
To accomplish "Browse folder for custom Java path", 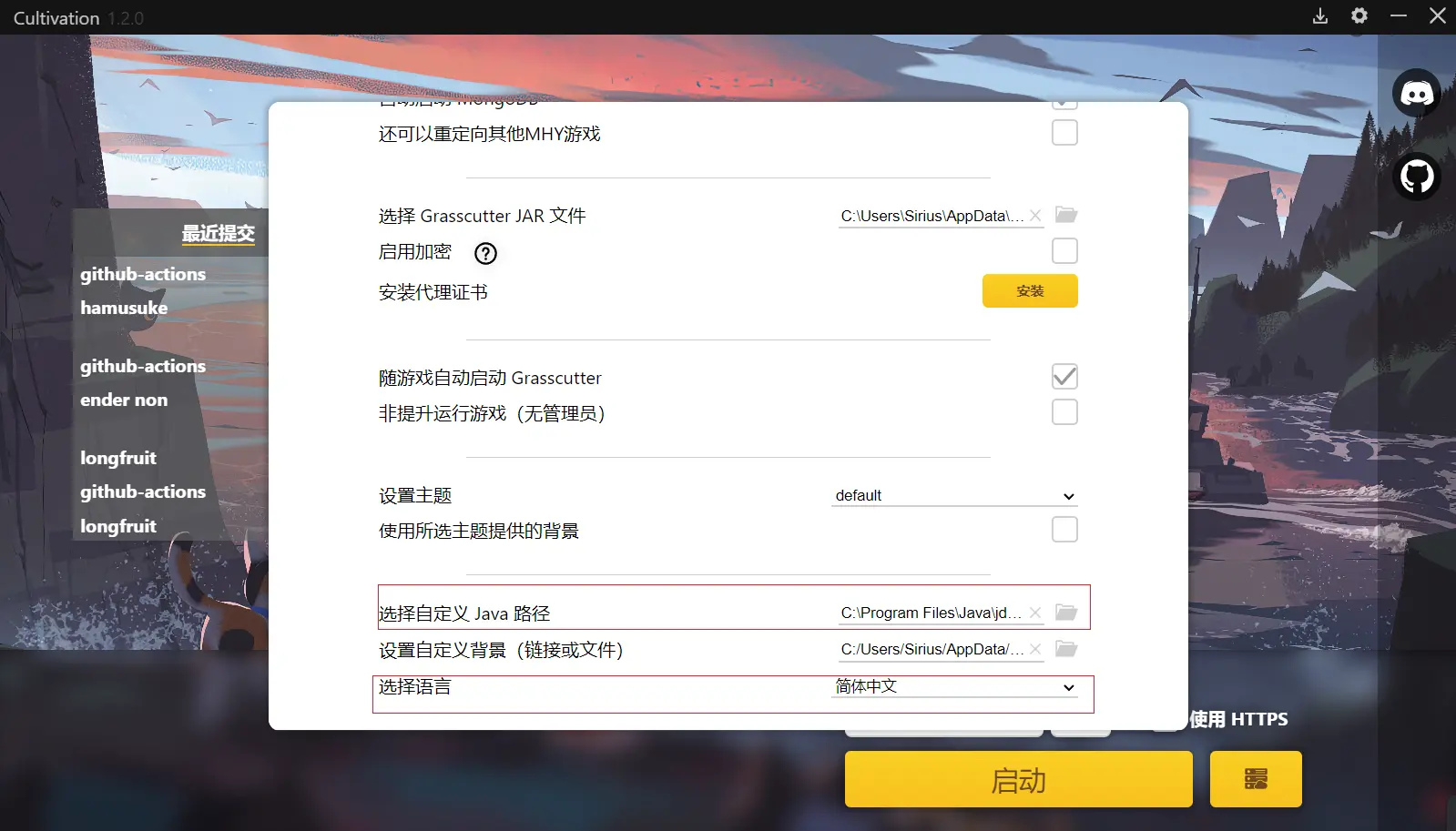I will pyautogui.click(x=1065, y=613).
